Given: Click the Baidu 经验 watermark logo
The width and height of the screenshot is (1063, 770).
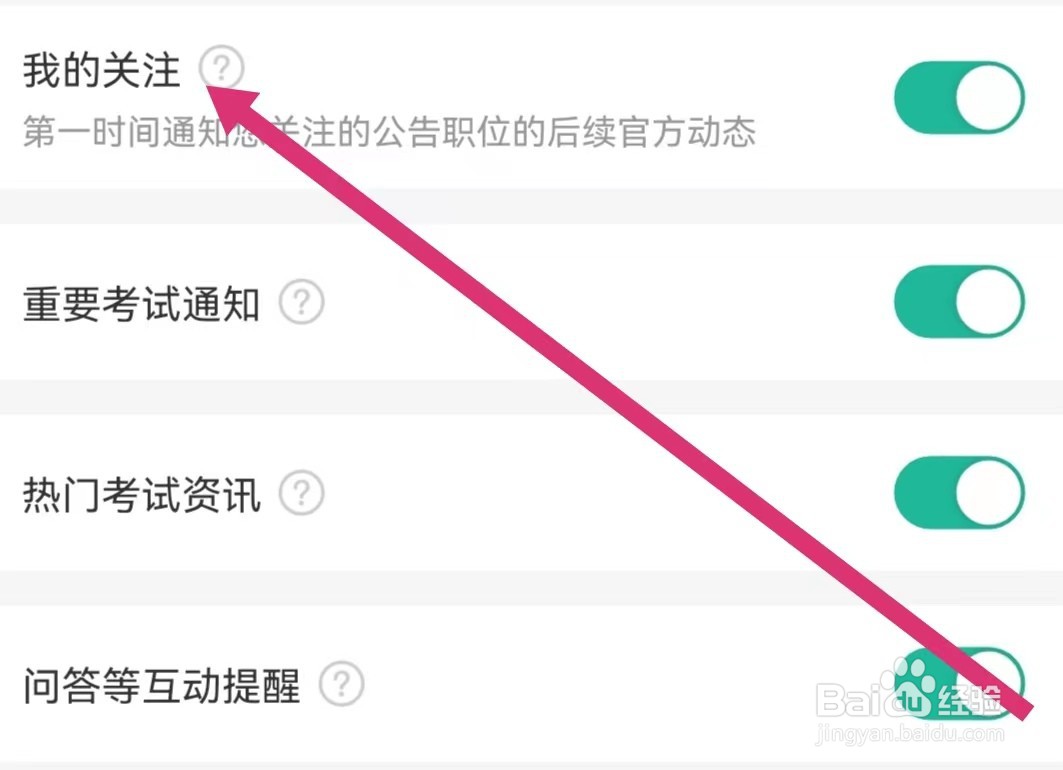Looking at the screenshot, I should tap(909, 698).
